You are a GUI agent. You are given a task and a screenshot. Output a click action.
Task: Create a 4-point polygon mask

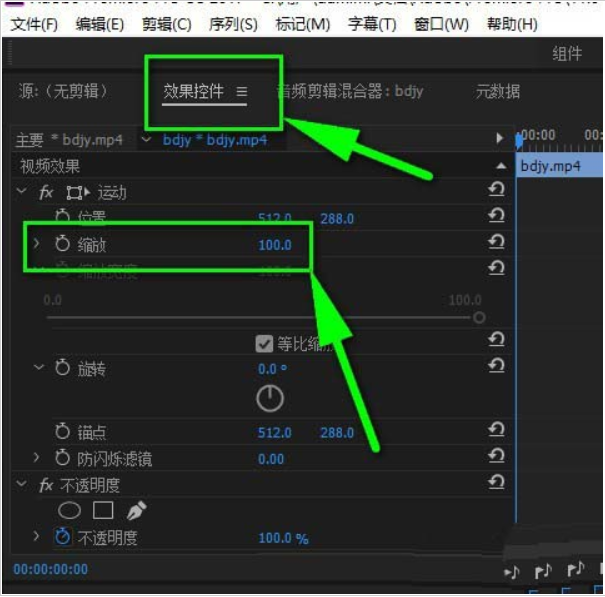pos(103,510)
